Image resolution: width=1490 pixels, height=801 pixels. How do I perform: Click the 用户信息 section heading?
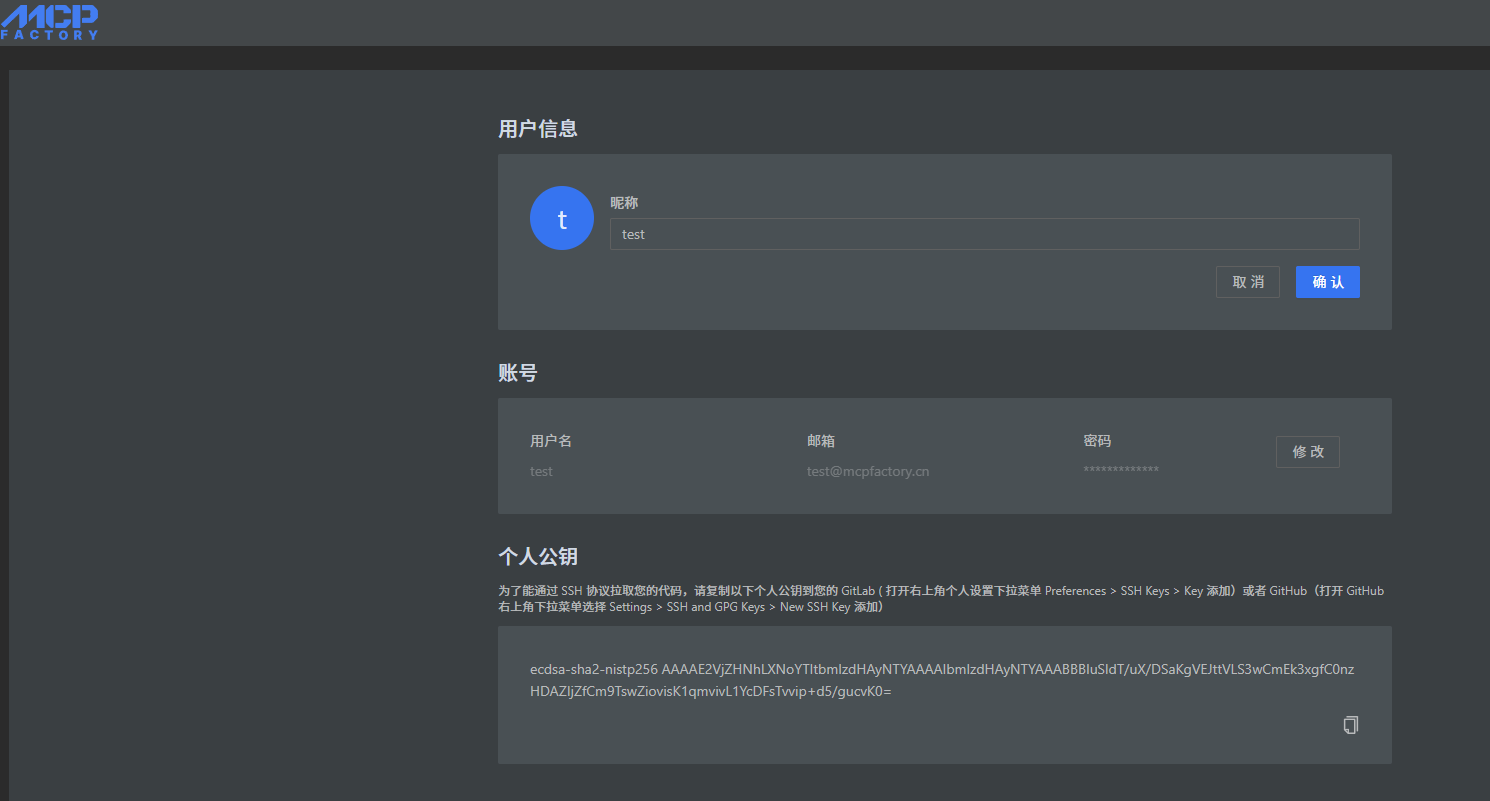click(x=538, y=129)
